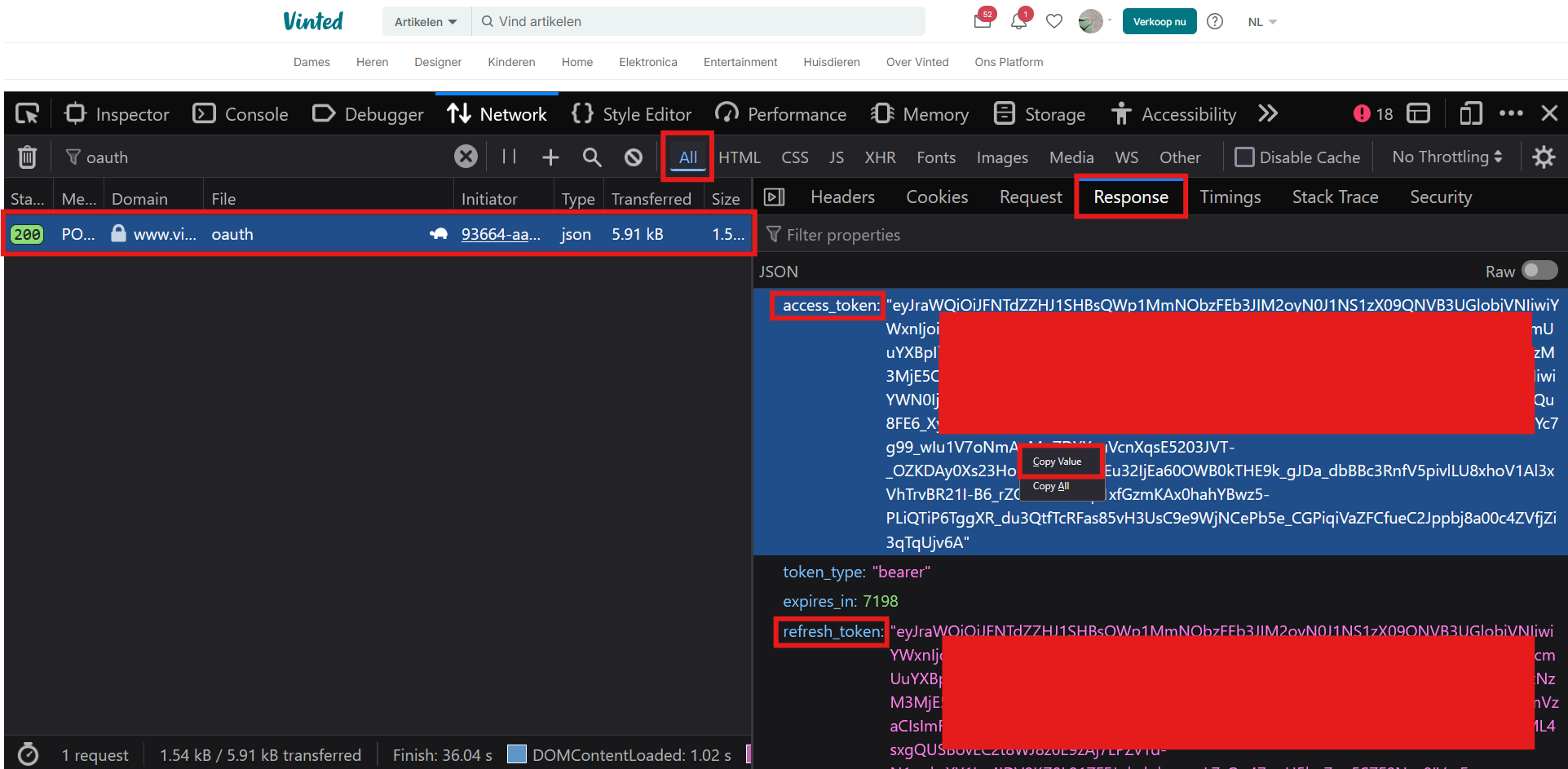Filter requests by XHR

(x=880, y=157)
